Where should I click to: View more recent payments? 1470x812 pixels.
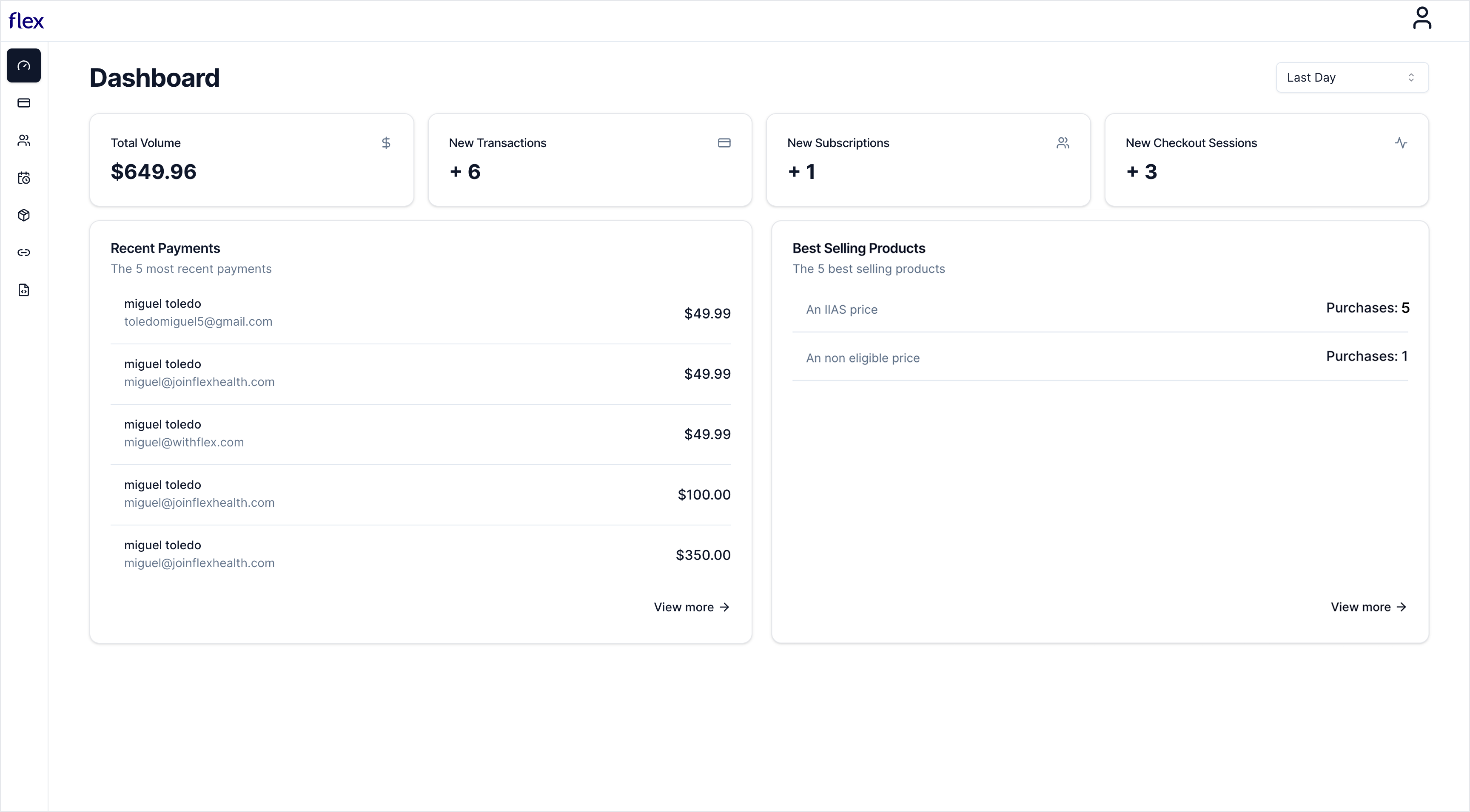(x=692, y=607)
